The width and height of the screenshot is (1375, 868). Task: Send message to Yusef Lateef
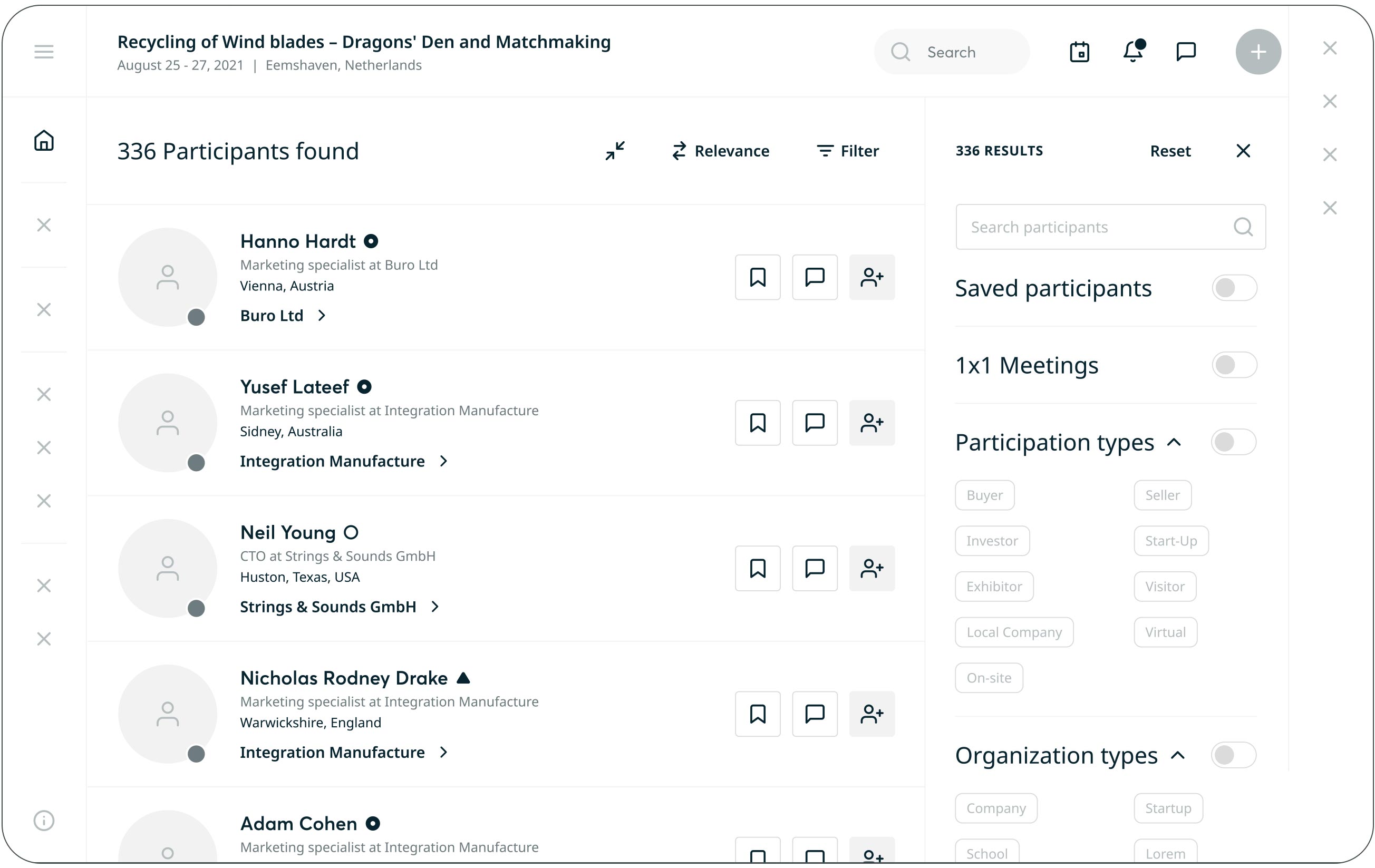pos(814,423)
